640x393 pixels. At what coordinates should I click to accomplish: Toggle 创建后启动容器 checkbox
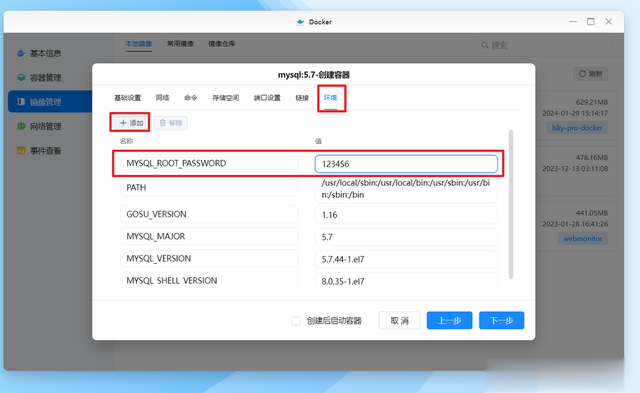[296, 321]
